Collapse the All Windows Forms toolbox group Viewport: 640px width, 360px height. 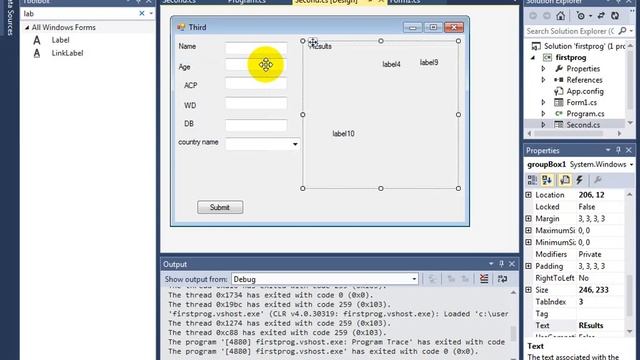pyautogui.click(x=27, y=27)
